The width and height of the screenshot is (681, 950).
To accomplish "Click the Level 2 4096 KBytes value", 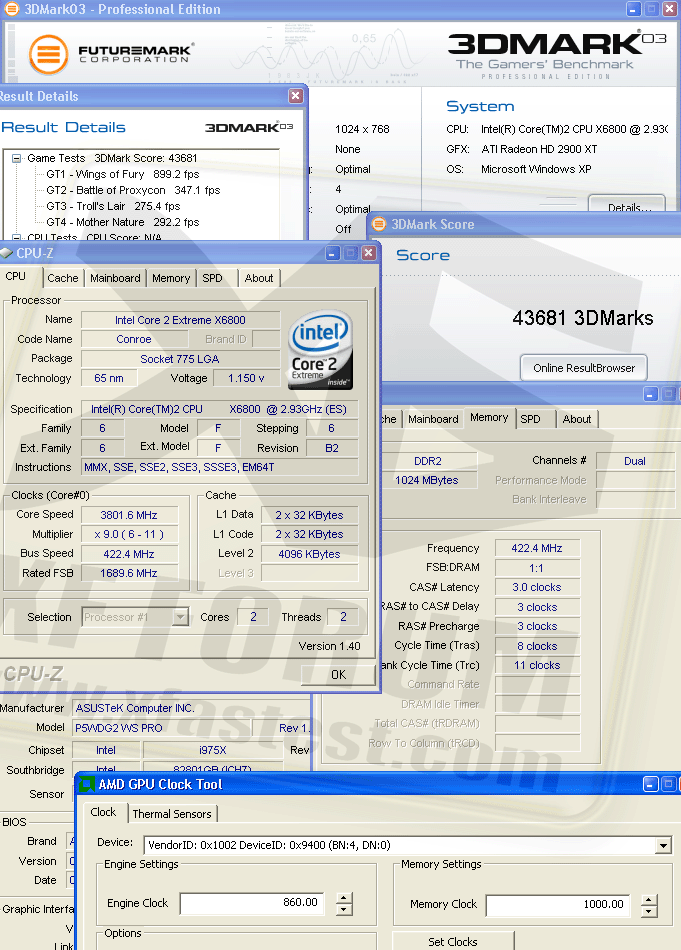I will click(309, 554).
